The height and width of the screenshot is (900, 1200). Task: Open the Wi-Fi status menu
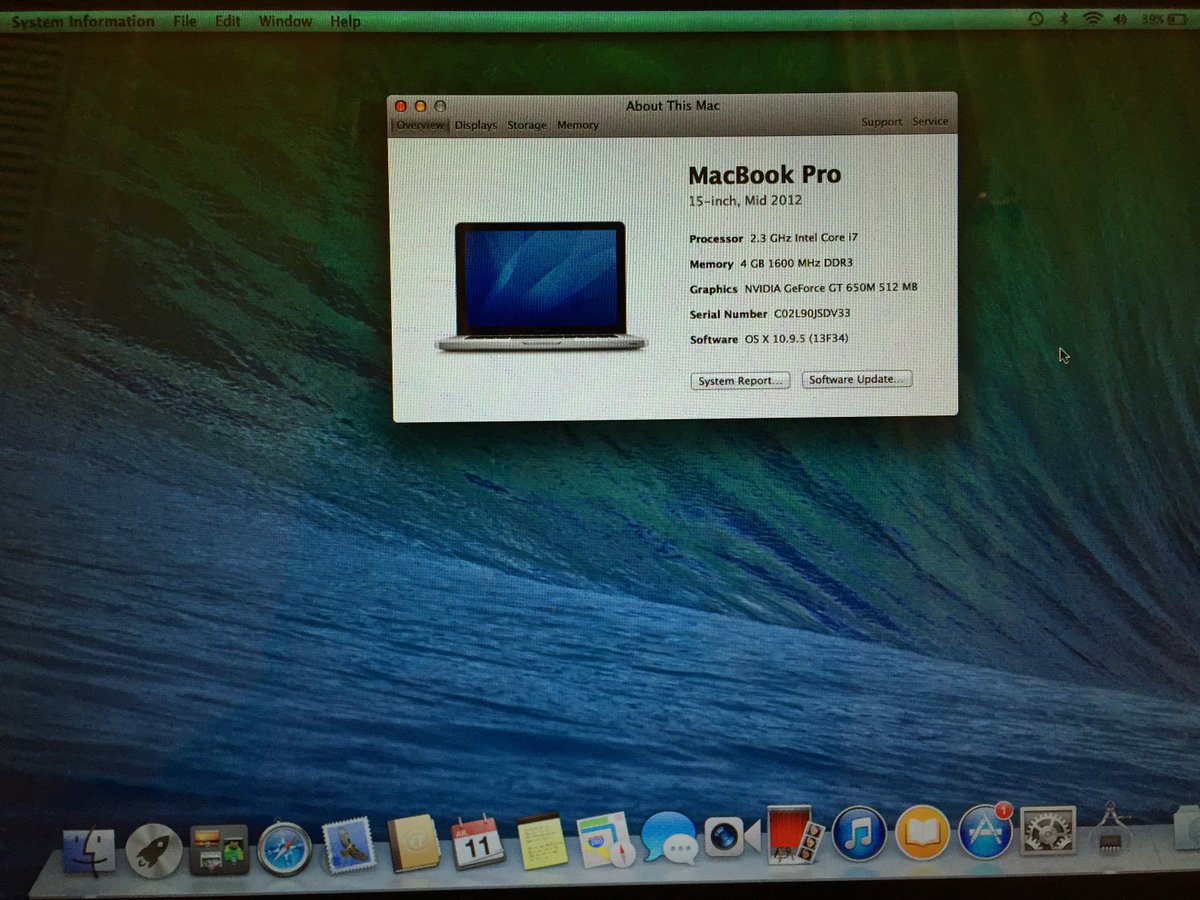click(x=1093, y=19)
